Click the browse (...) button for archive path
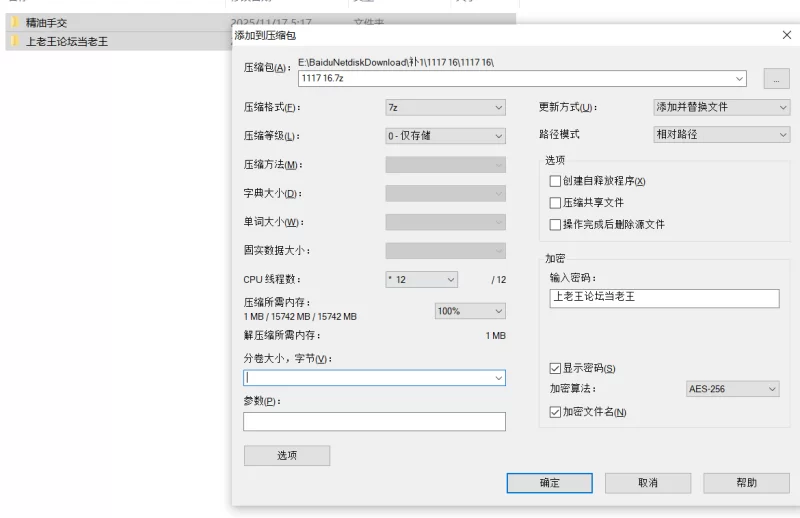800x518 pixels. tap(776, 78)
